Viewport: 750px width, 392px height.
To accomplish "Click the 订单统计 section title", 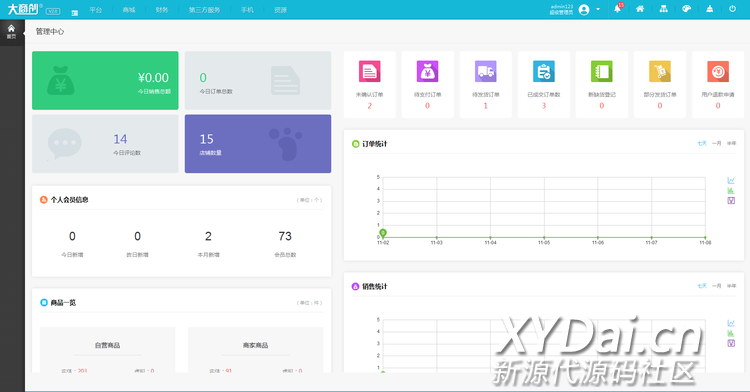I will [375, 144].
